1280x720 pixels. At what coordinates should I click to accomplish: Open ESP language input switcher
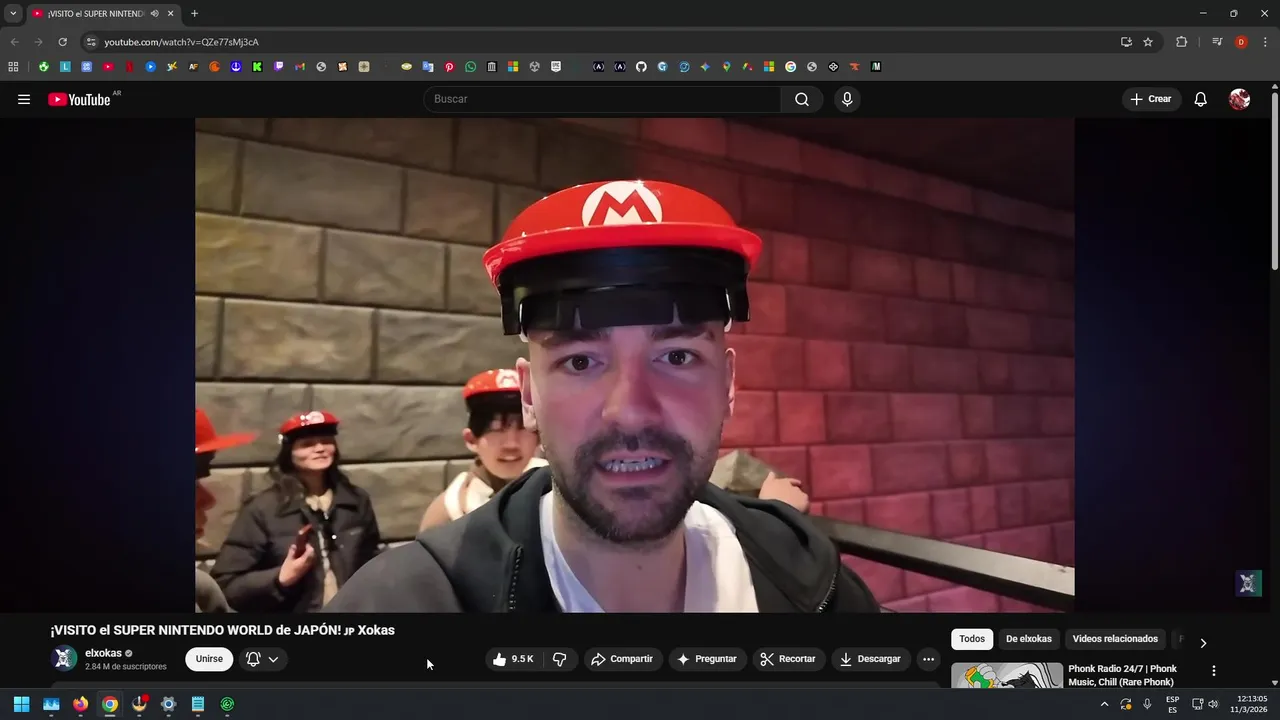click(x=1172, y=704)
